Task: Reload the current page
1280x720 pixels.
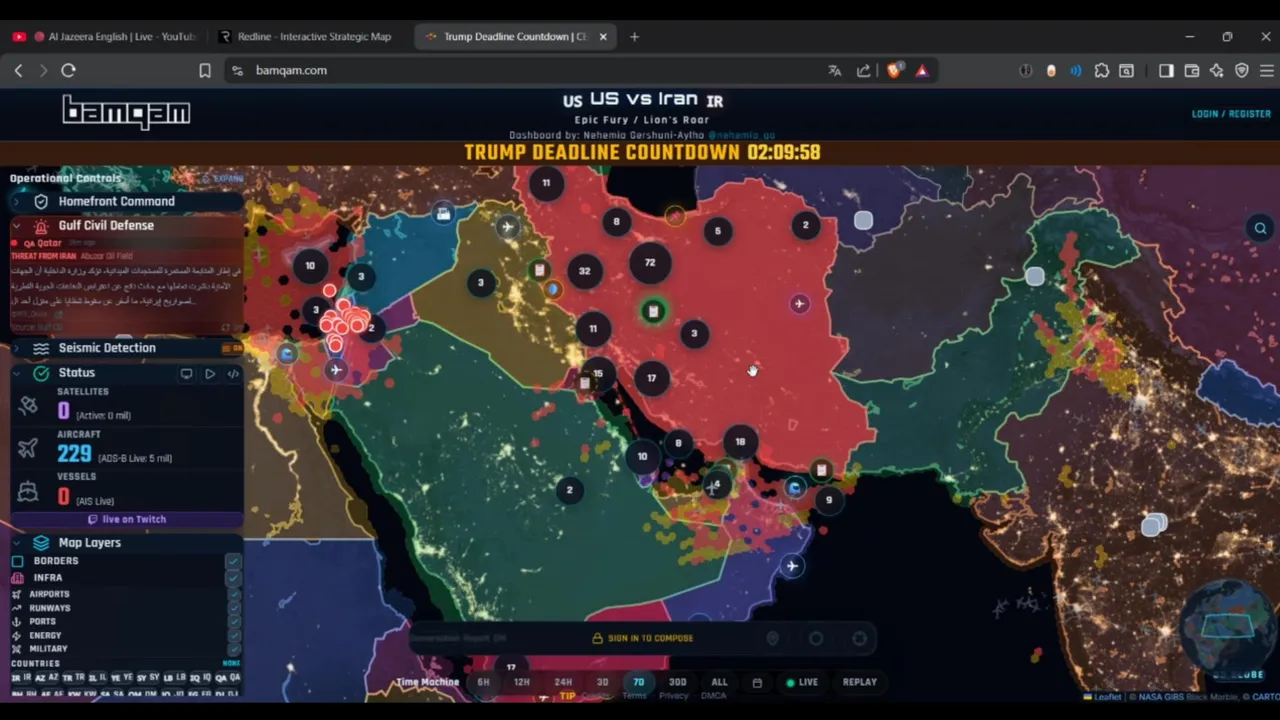Action: point(68,70)
